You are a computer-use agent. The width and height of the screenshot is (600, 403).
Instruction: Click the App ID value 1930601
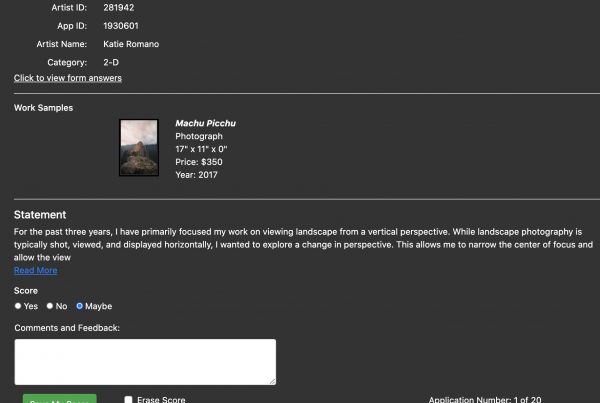coord(121,26)
